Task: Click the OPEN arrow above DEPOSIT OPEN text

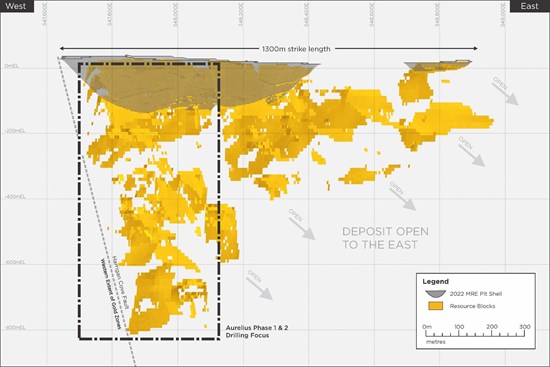Action: (402, 196)
